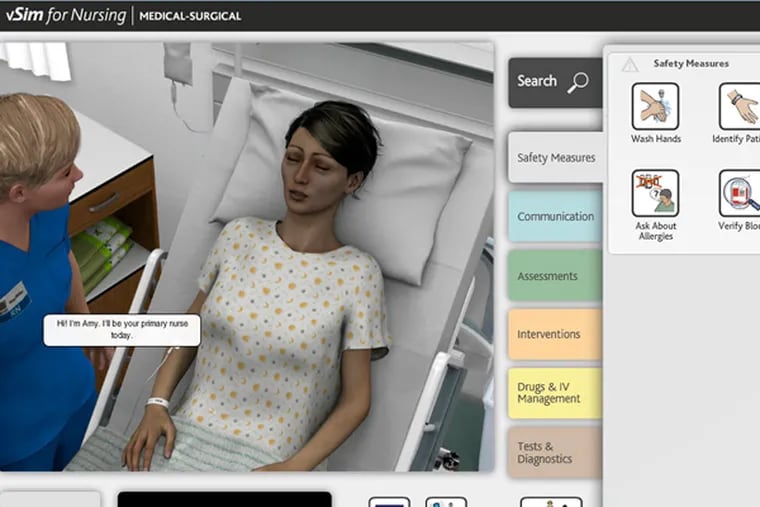Viewport: 760px width, 507px height.
Task: Select the Safety Measures category tab
Action: pos(555,158)
